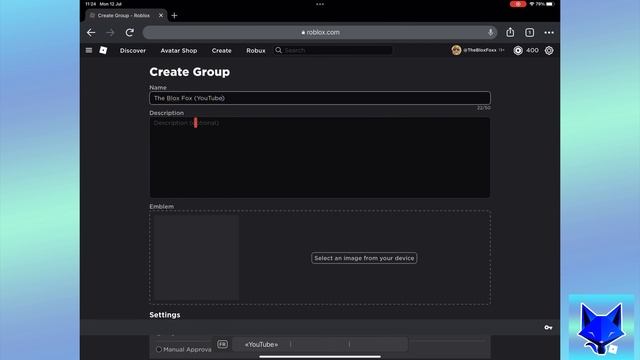Click the emblem preview placeholder

click(196, 258)
